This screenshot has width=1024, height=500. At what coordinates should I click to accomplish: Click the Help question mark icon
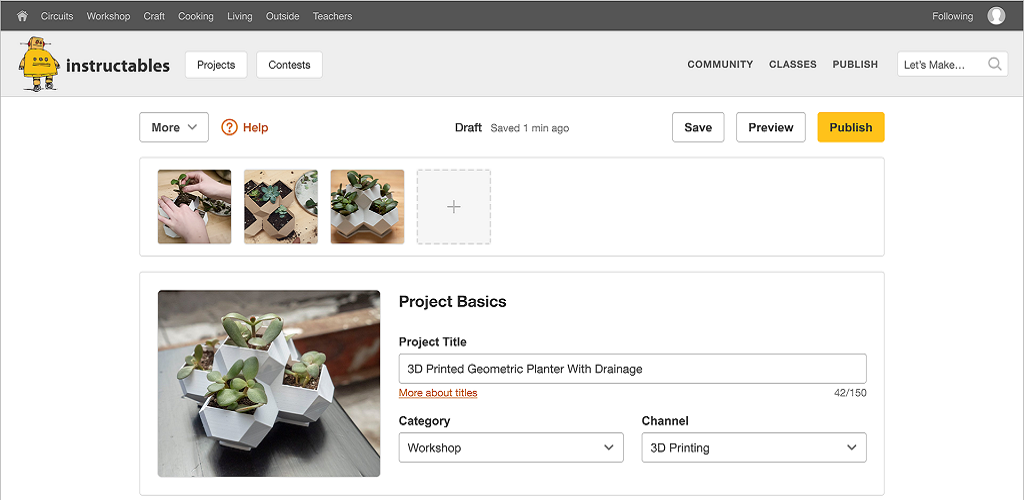(229, 127)
